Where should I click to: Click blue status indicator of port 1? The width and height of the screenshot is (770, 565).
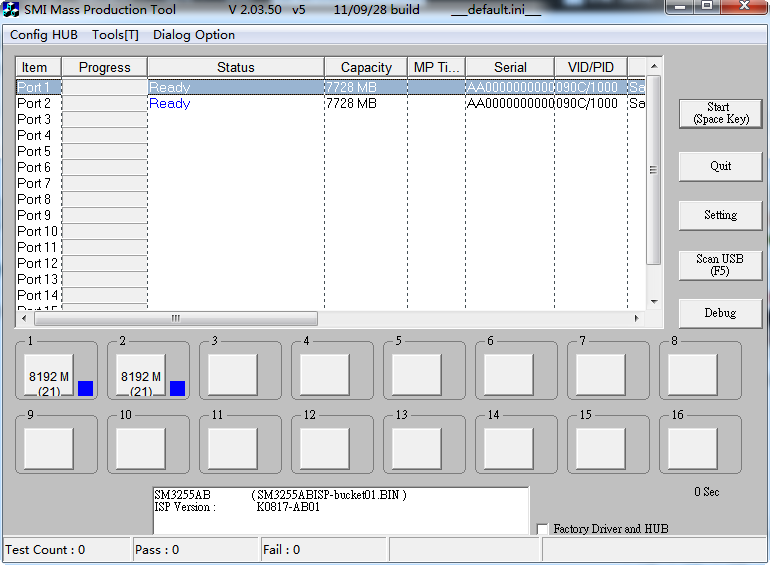[x=85, y=388]
